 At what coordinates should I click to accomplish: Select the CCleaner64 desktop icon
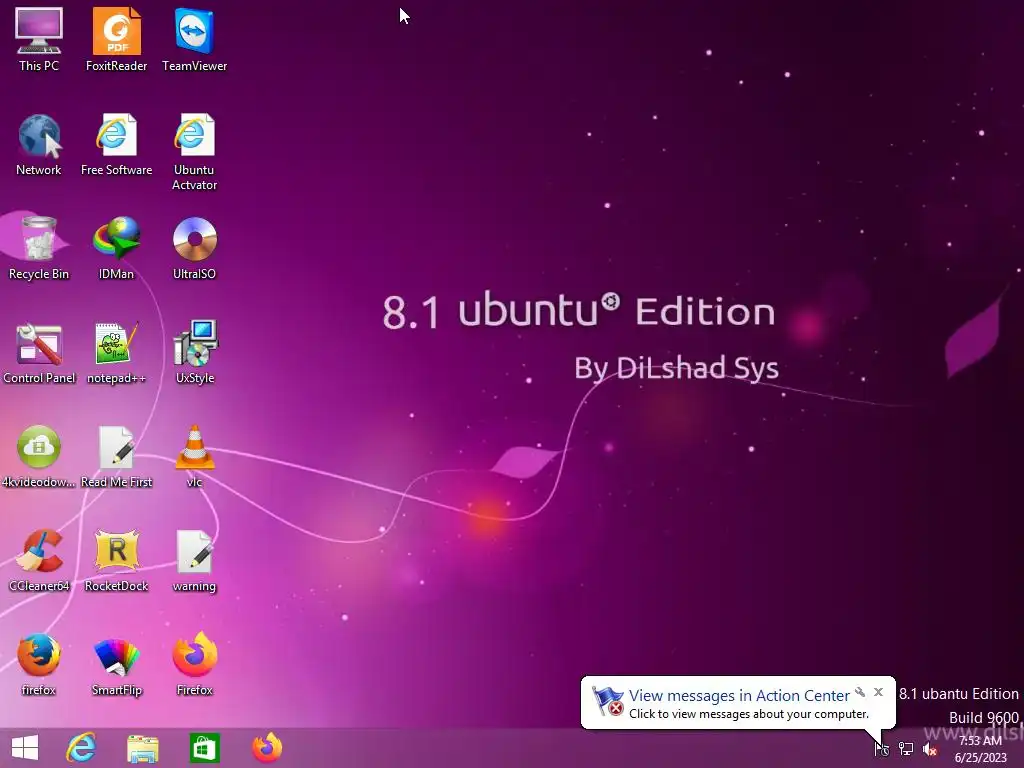pyautogui.click(x=39, y=560)
